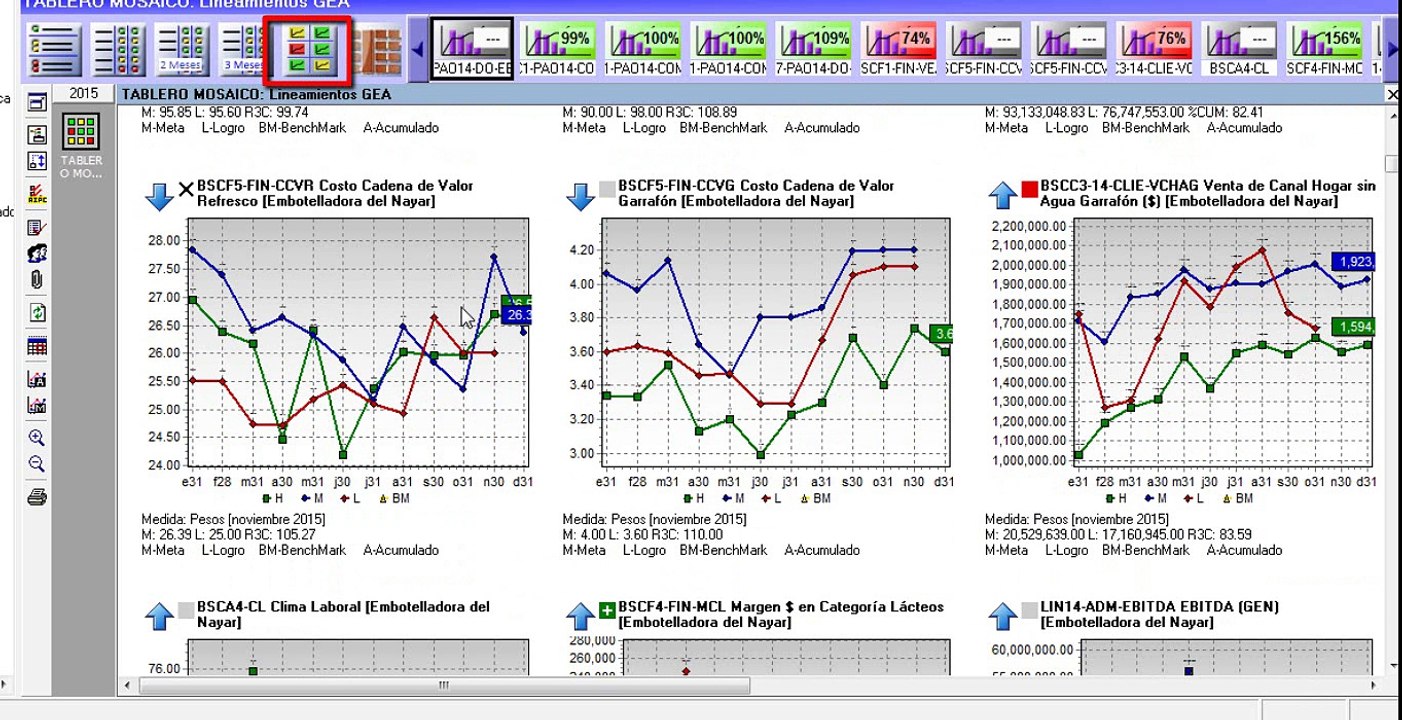
Task: Close the Tablero Mosaico panel
Action: coord(1392,94)
